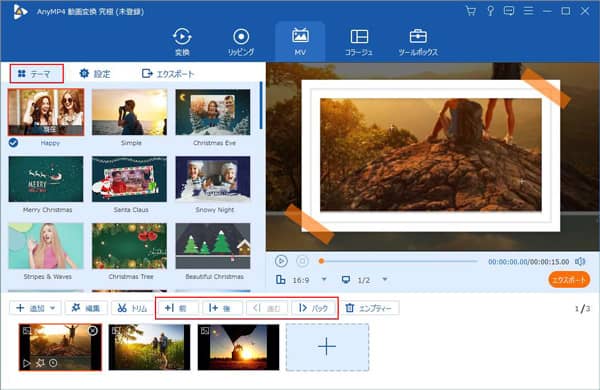The width and height of the screenshot is (600, 390).
Task: Click the orange エクスポート button
Action: [x=569, y=280]
